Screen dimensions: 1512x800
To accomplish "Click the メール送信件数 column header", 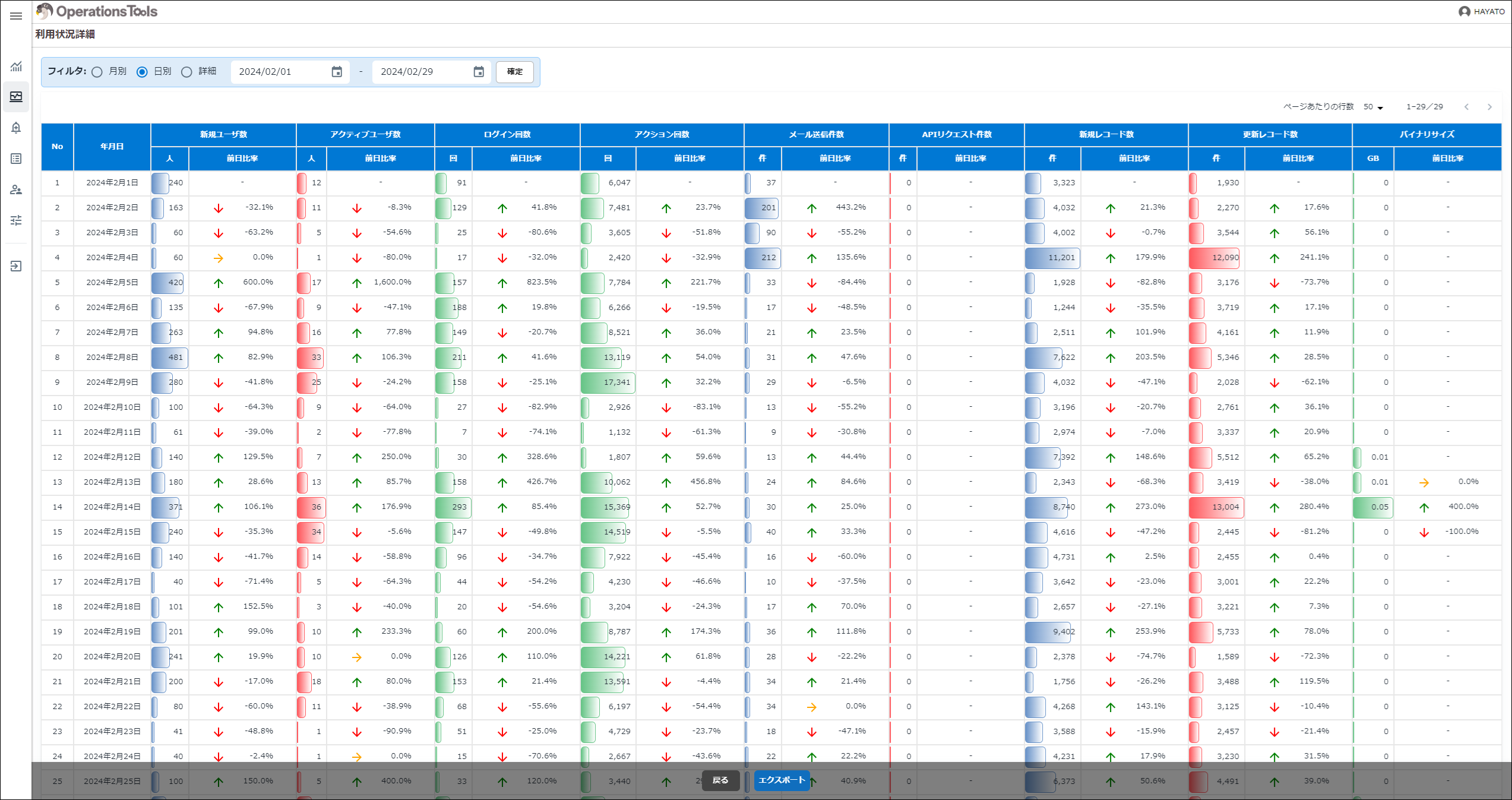I will (816, 135).
